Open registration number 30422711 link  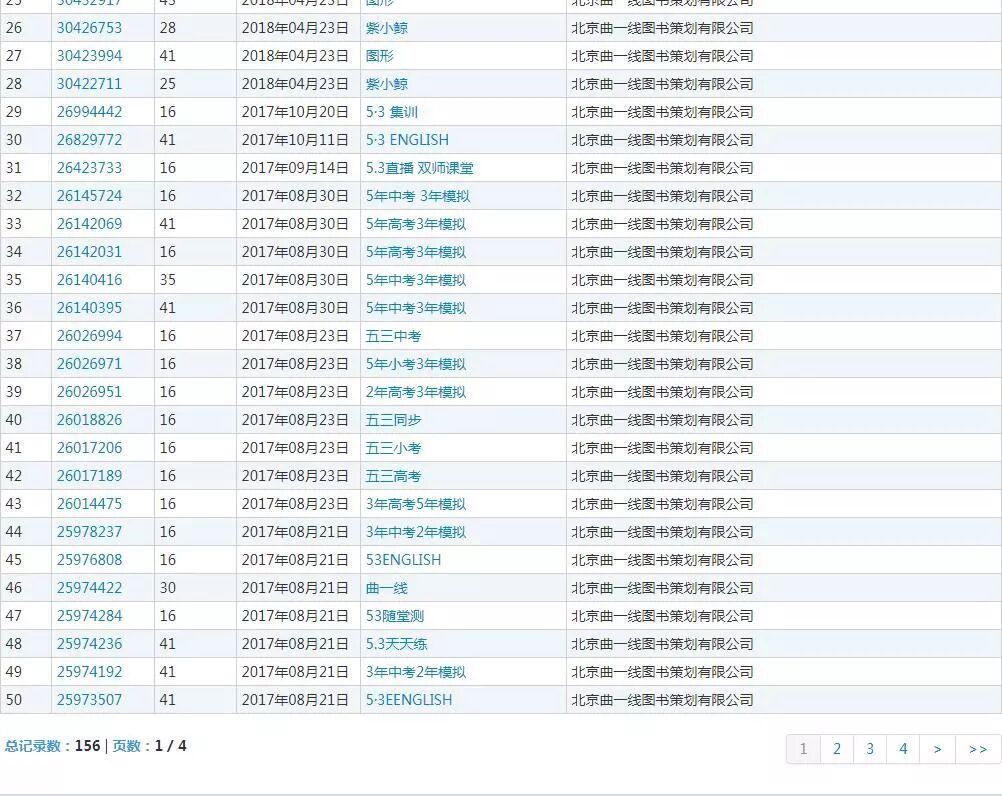point(89,84)
